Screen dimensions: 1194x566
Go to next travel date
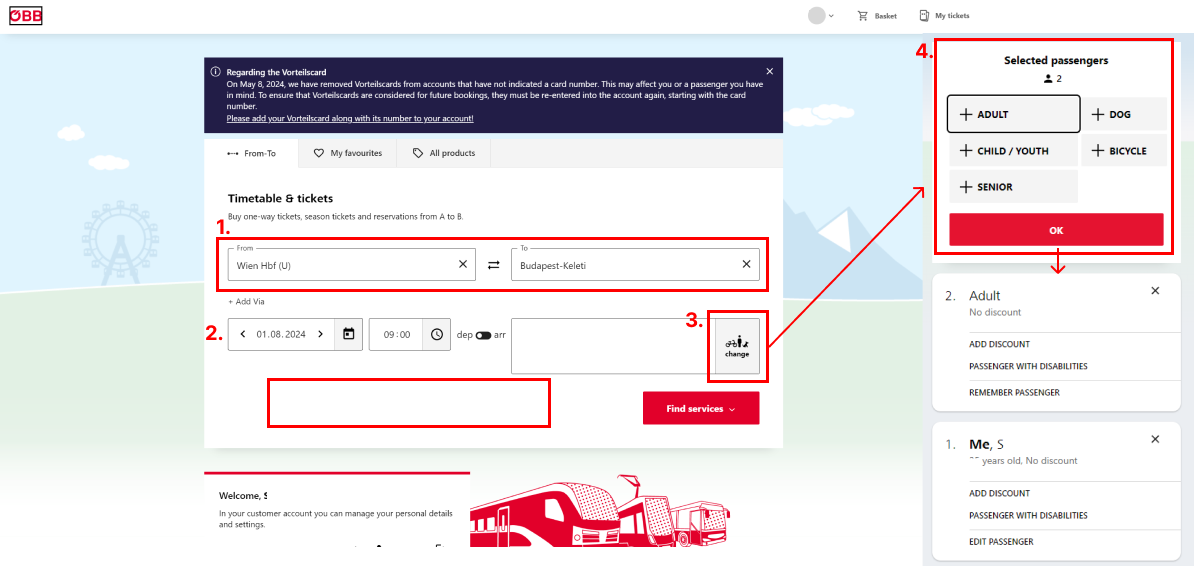321,334
